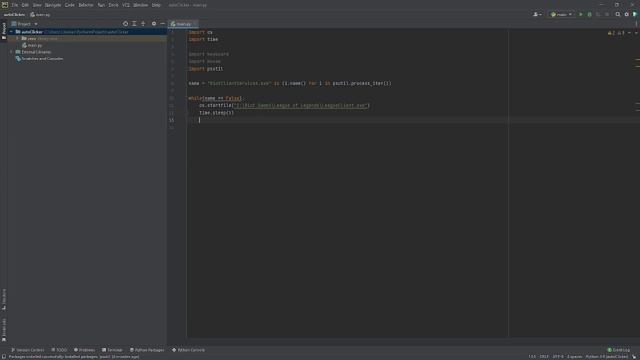Click the Stop icon in toolbar
Image resolution: width=640 pixels, height=360 pixels.
coord(607,14)
